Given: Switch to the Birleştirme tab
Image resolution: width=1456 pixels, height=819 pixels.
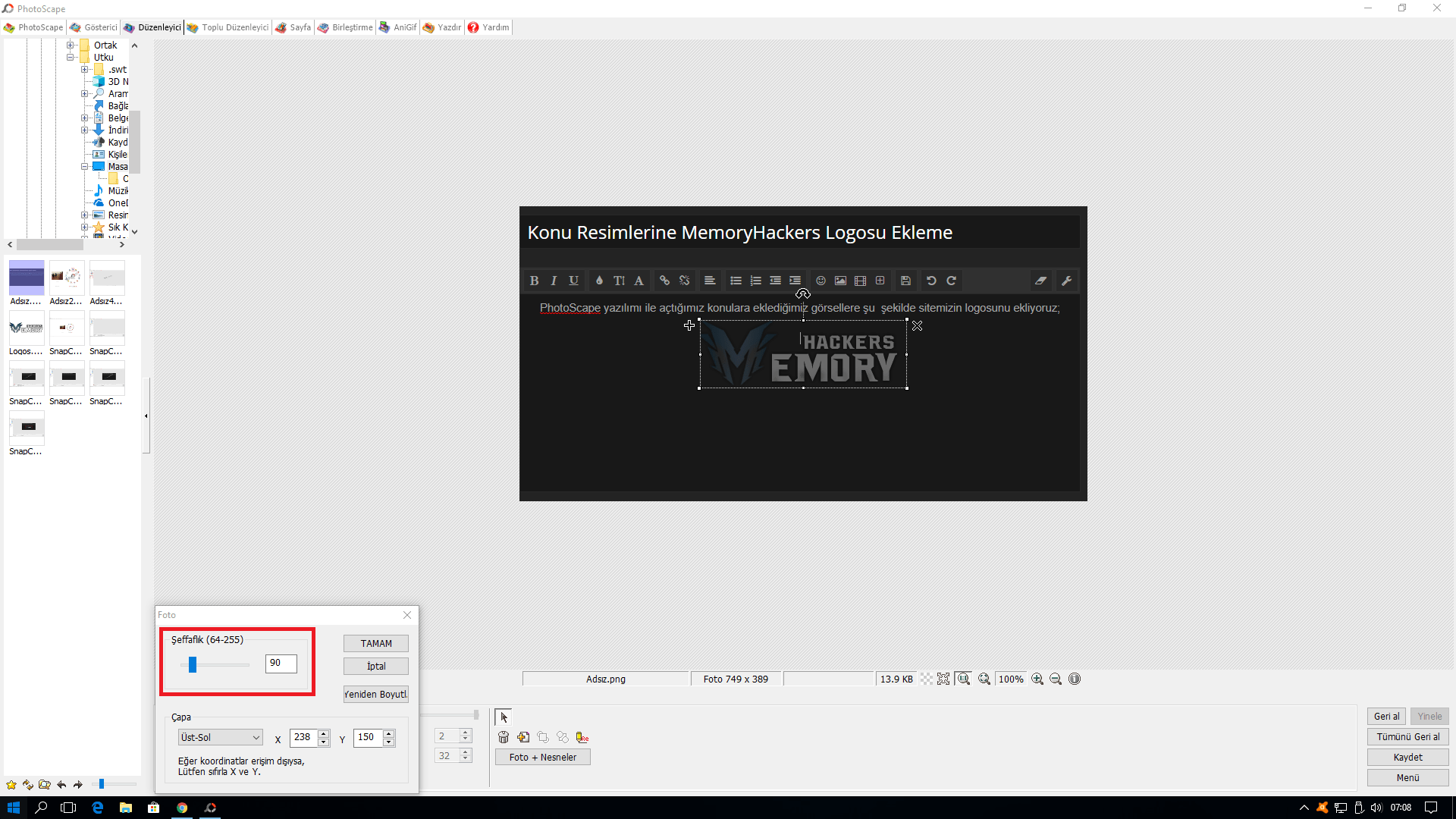Looking at the screenshot, I should tap(345, 27).
